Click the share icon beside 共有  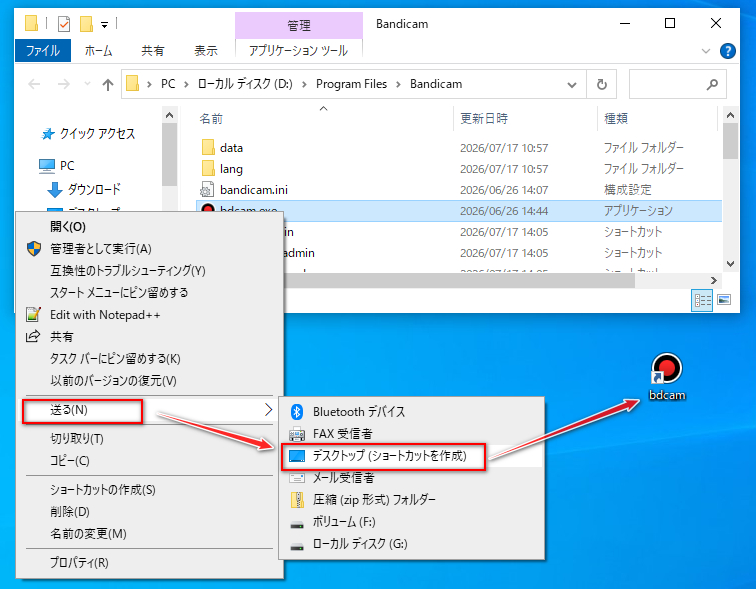[x=32, y=336]
